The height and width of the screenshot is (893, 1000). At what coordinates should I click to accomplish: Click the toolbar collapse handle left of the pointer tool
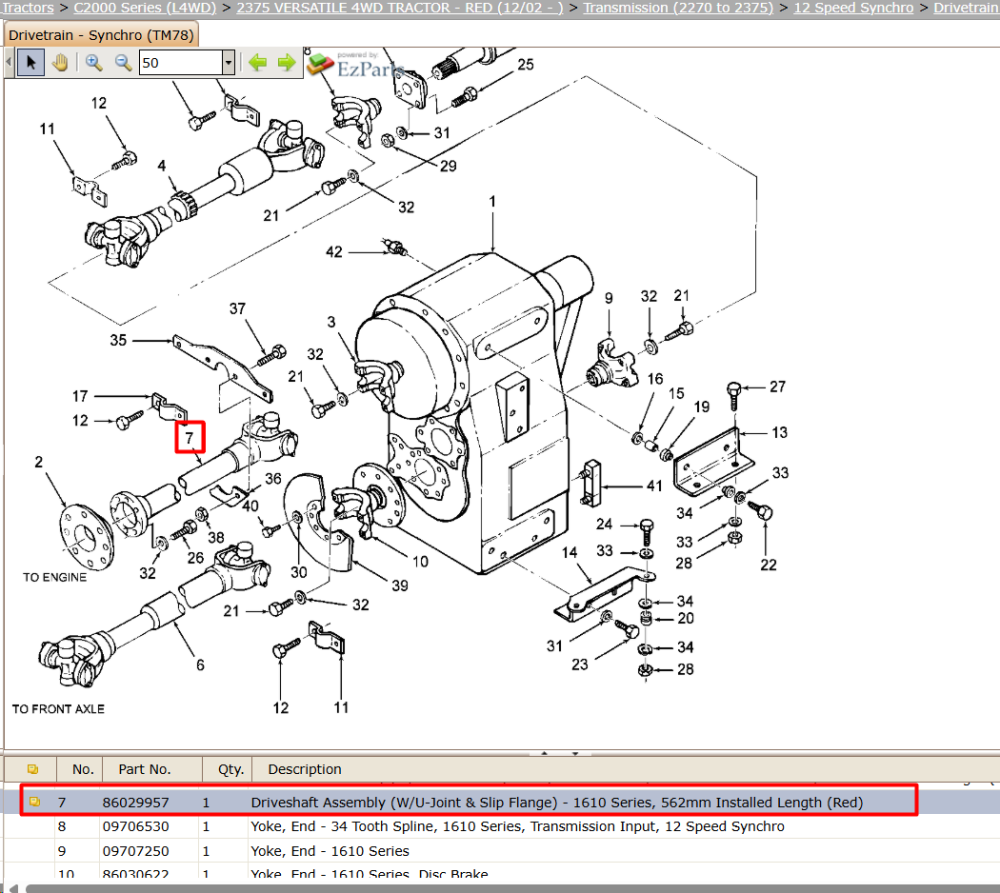click(x=9, y=63)
